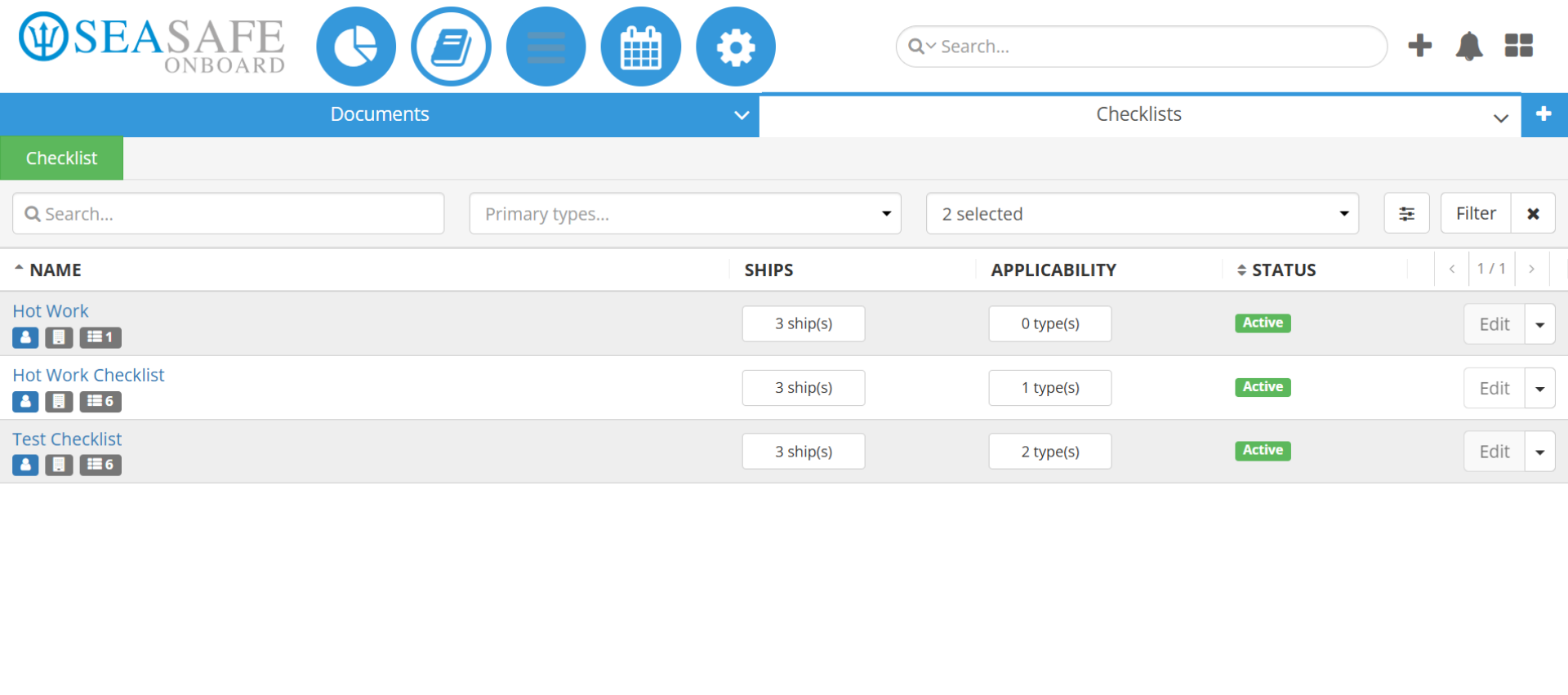This screenshot has width=1568, height=695.
Task: Click the SHIPS column header
Action: (x=768, y=270)
